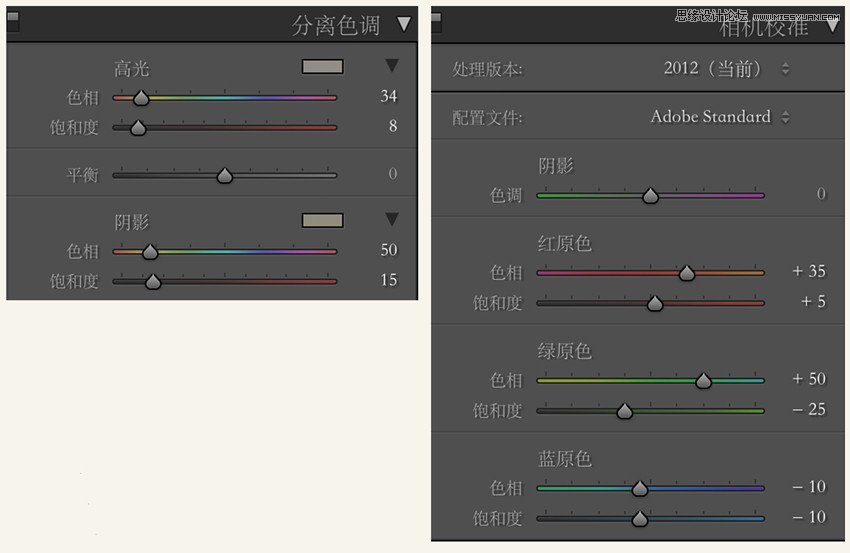Expand the 阴影 color picker arrow in Split Toning
Image resolution: width=850 pixels, height=553 pixels.
coord(391,219)
